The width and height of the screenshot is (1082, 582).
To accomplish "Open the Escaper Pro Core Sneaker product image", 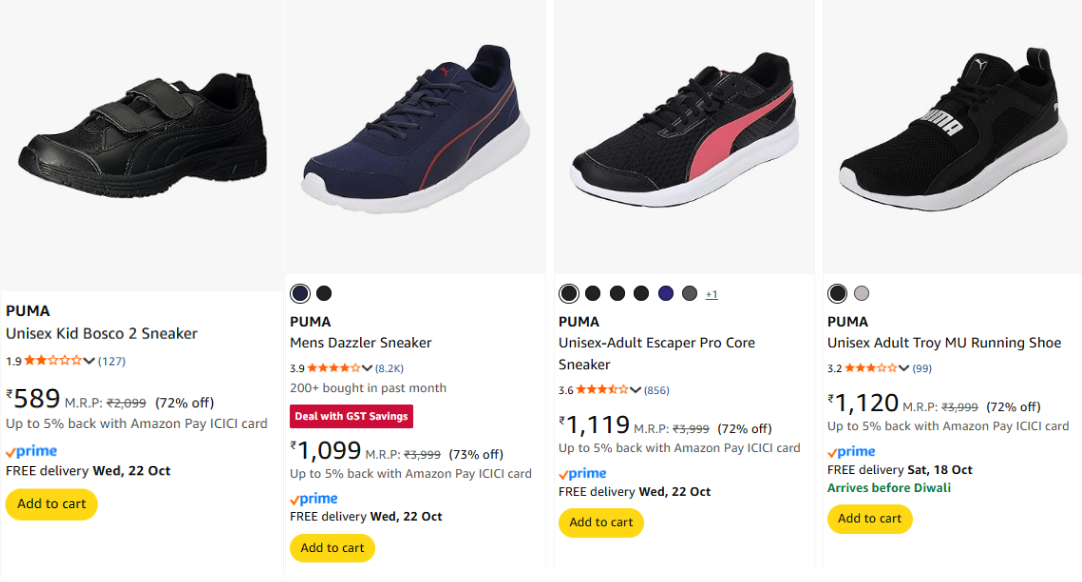I will tap(684, 137).
